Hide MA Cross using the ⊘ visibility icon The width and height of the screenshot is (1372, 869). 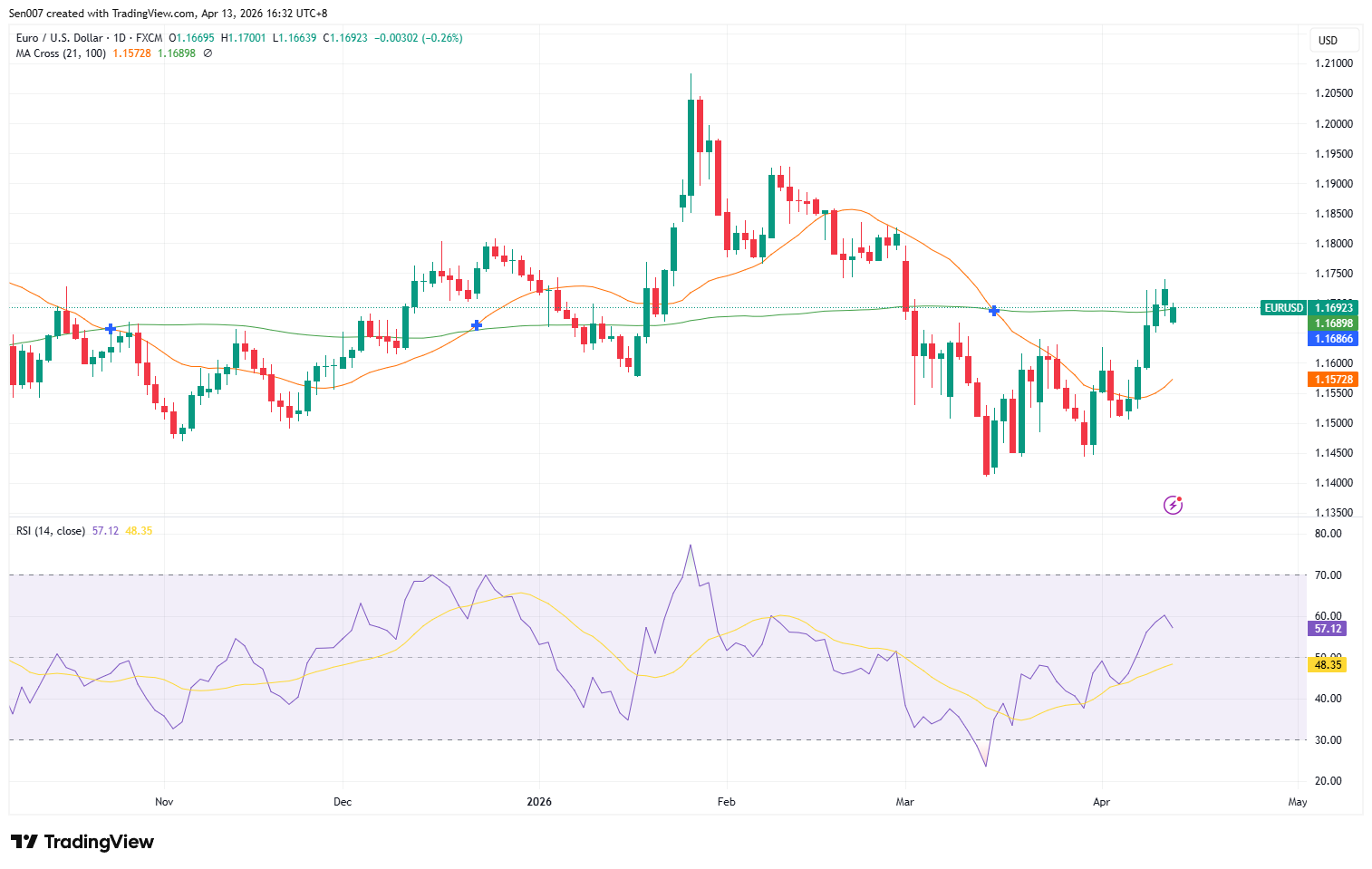tap(206, 53)
